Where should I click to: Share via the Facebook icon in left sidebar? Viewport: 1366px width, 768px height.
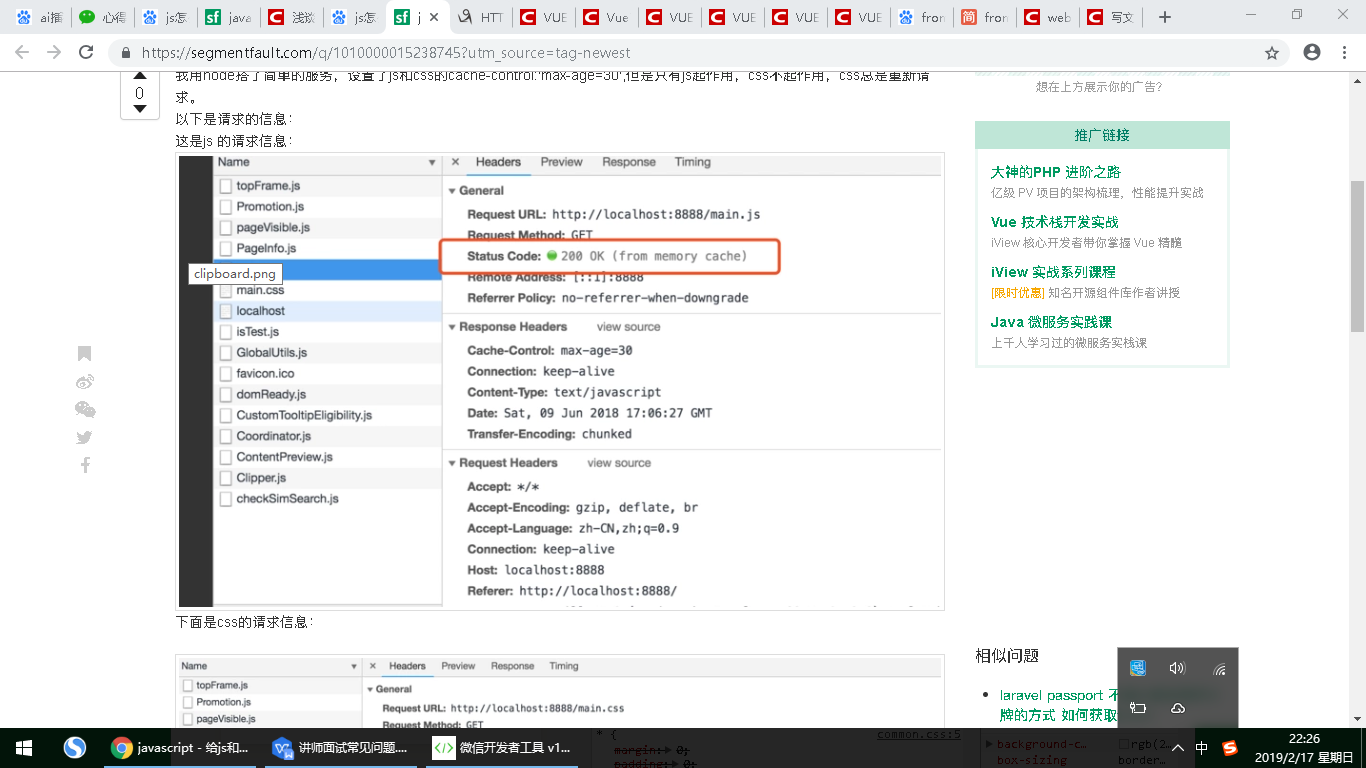84,465
